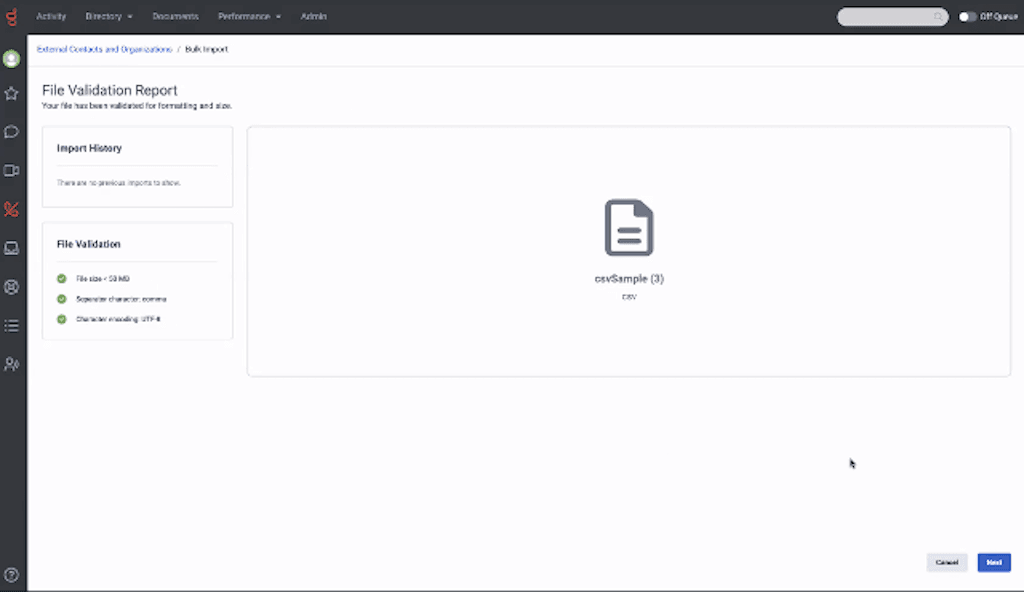Click the agents icon at sidebar bottom
The image size is (1024, 592).
(11, 364)
